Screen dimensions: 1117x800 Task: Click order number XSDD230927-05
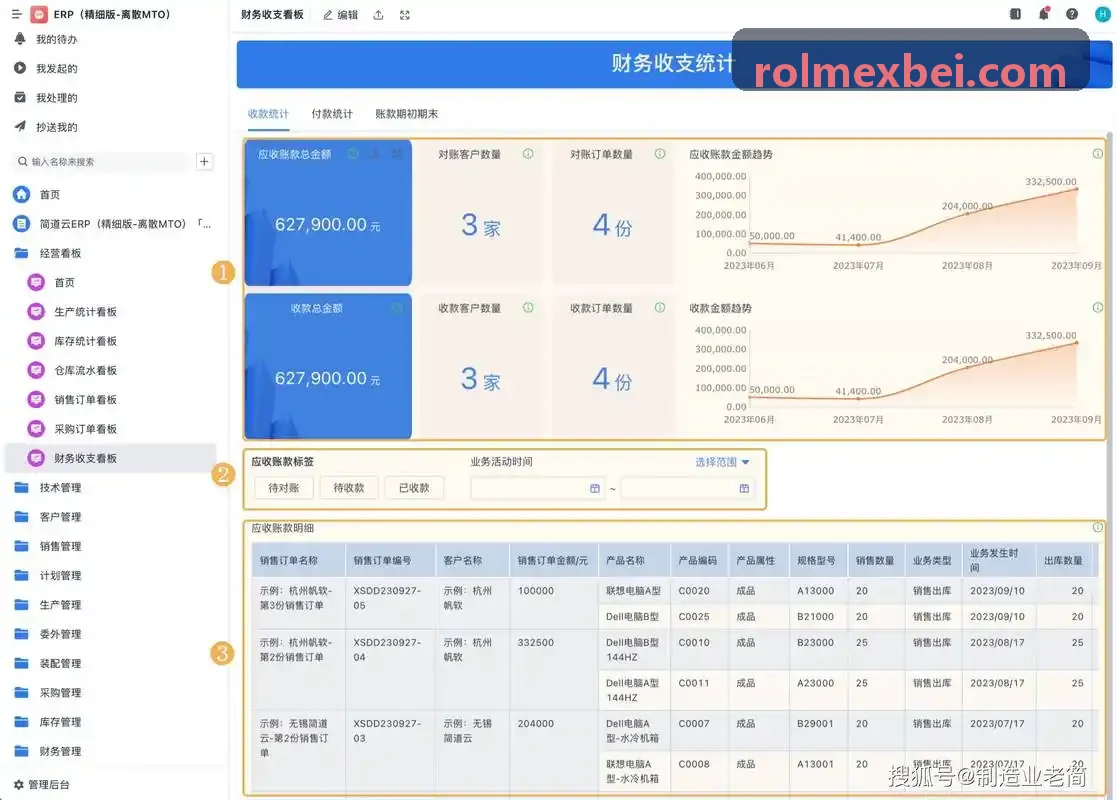388,598
